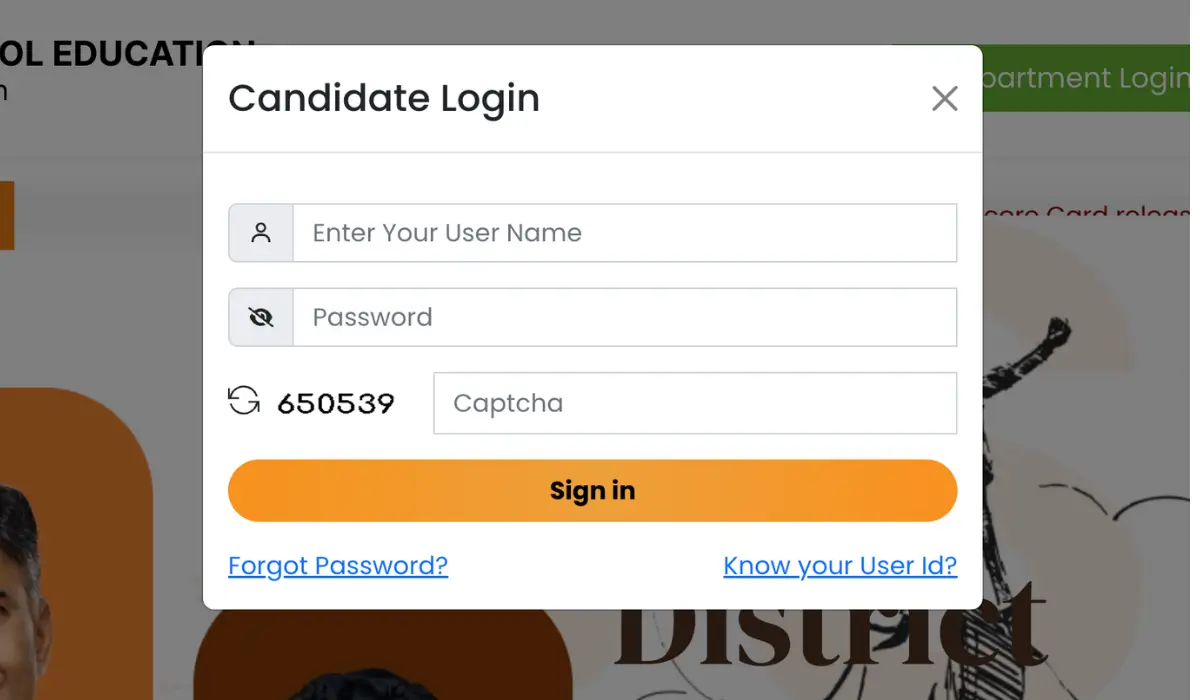Refresh the captcha code
Viewport: 1200px width, 700px height.
tap(244, 401)
